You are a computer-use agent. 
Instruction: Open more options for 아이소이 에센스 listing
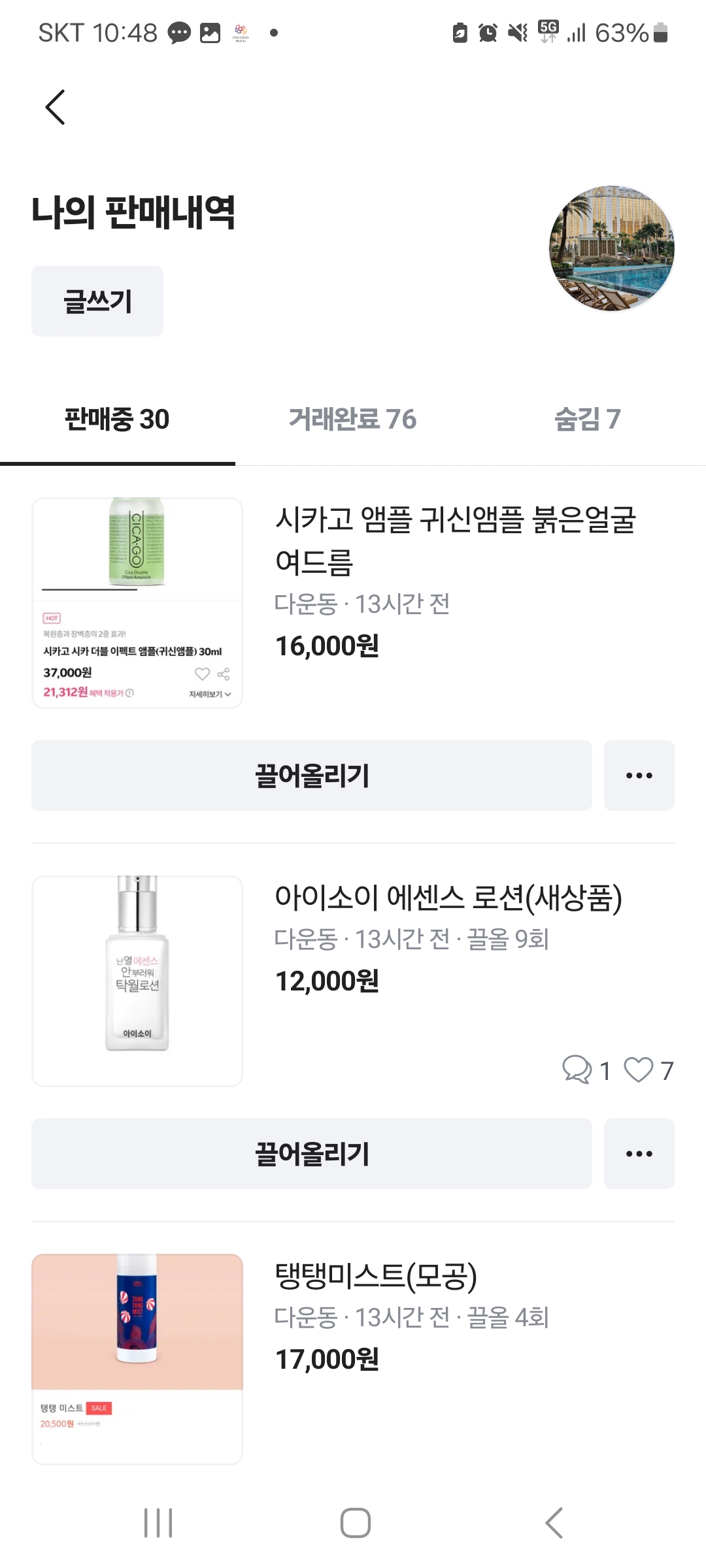coord(639,1154)
